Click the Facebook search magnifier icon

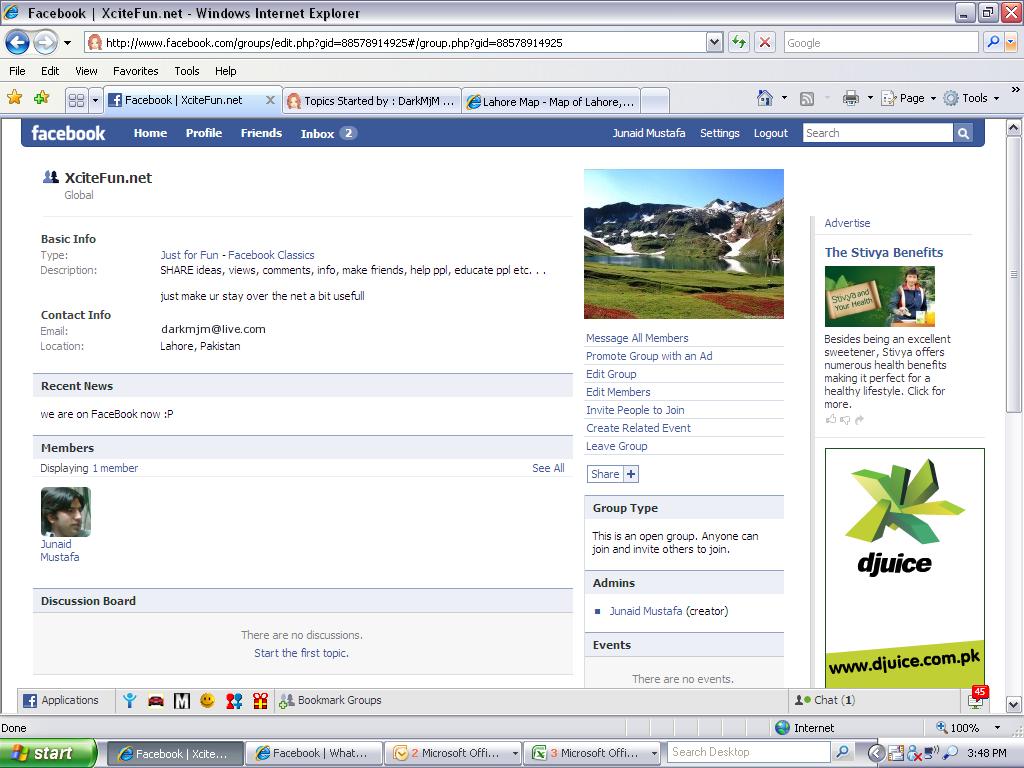coord(963,133)
